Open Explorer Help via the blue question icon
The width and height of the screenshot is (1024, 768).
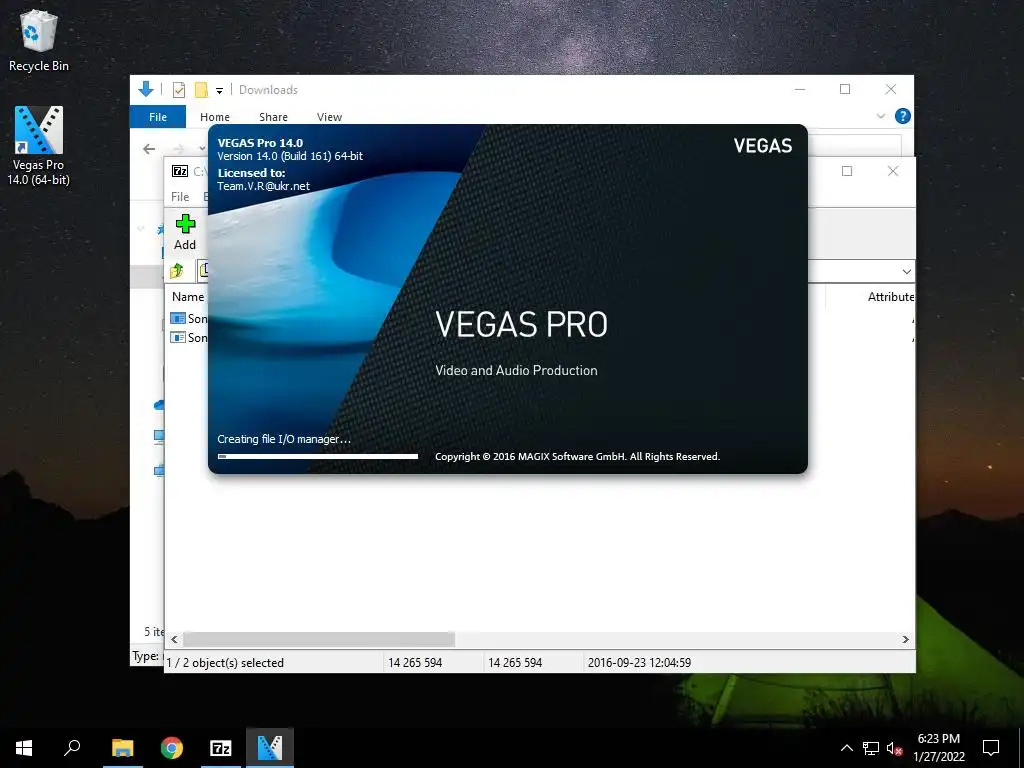tap(903, 116)
